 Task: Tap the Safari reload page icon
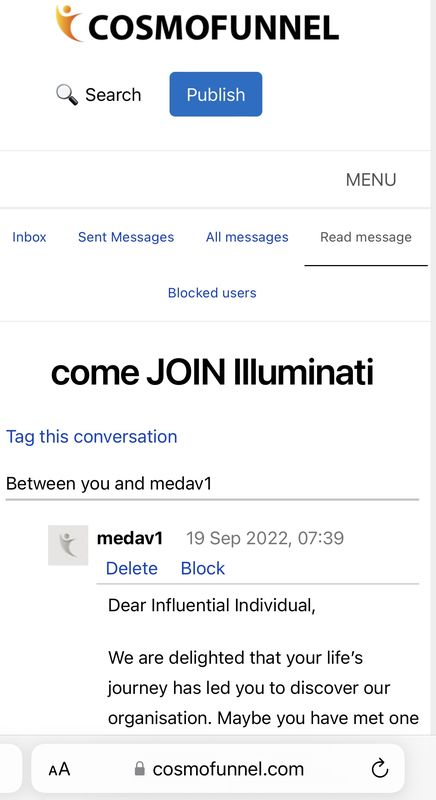[x=380, y=769]
